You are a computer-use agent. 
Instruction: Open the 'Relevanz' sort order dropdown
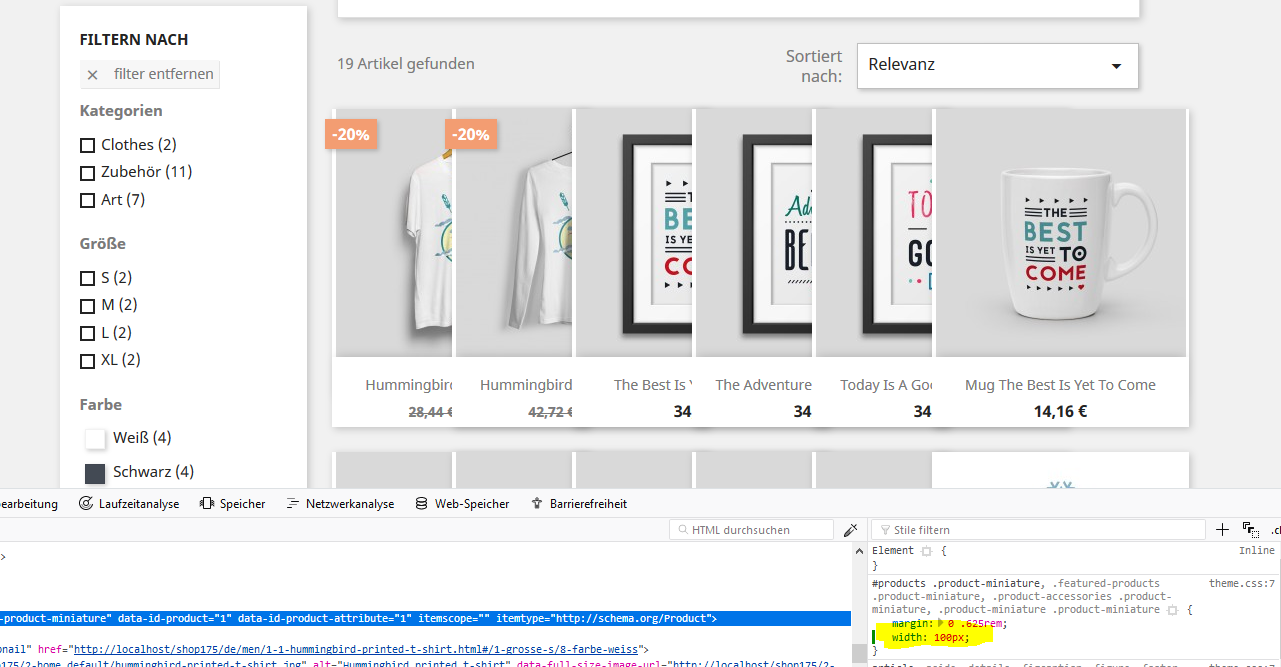tap(997, 65)
